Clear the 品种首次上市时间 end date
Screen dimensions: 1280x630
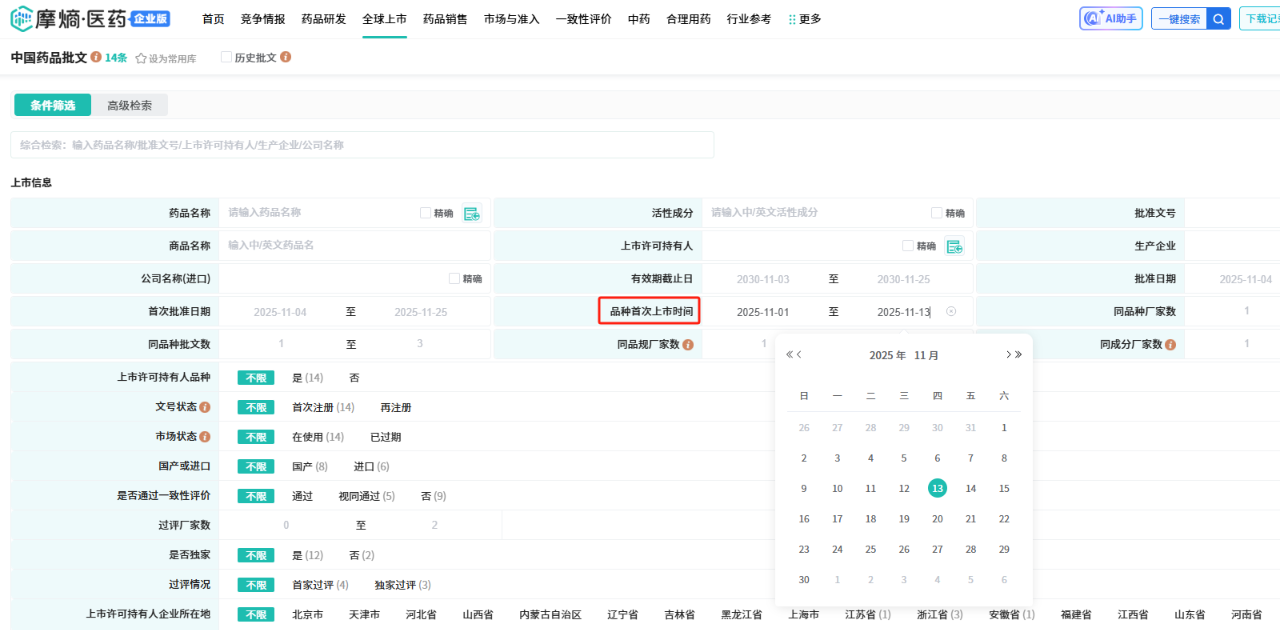coord(951,312)
